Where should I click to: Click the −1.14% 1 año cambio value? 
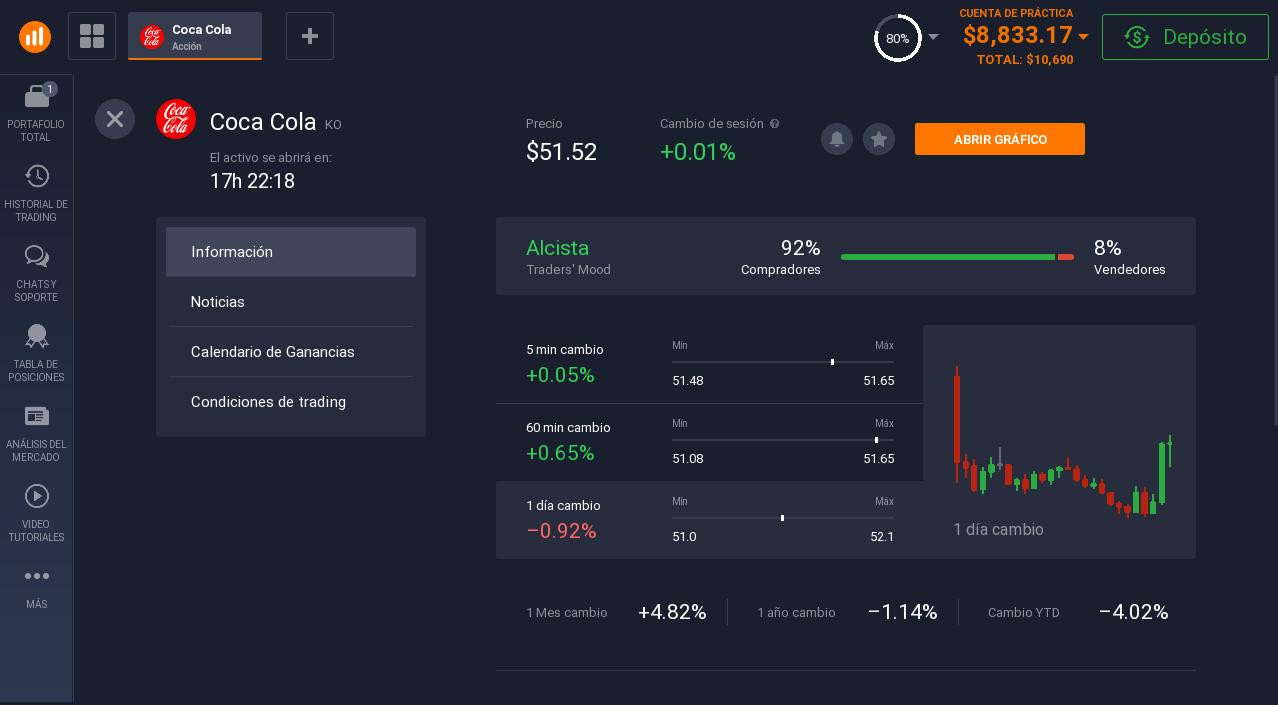pyautogui.click(x=903, y=612)
